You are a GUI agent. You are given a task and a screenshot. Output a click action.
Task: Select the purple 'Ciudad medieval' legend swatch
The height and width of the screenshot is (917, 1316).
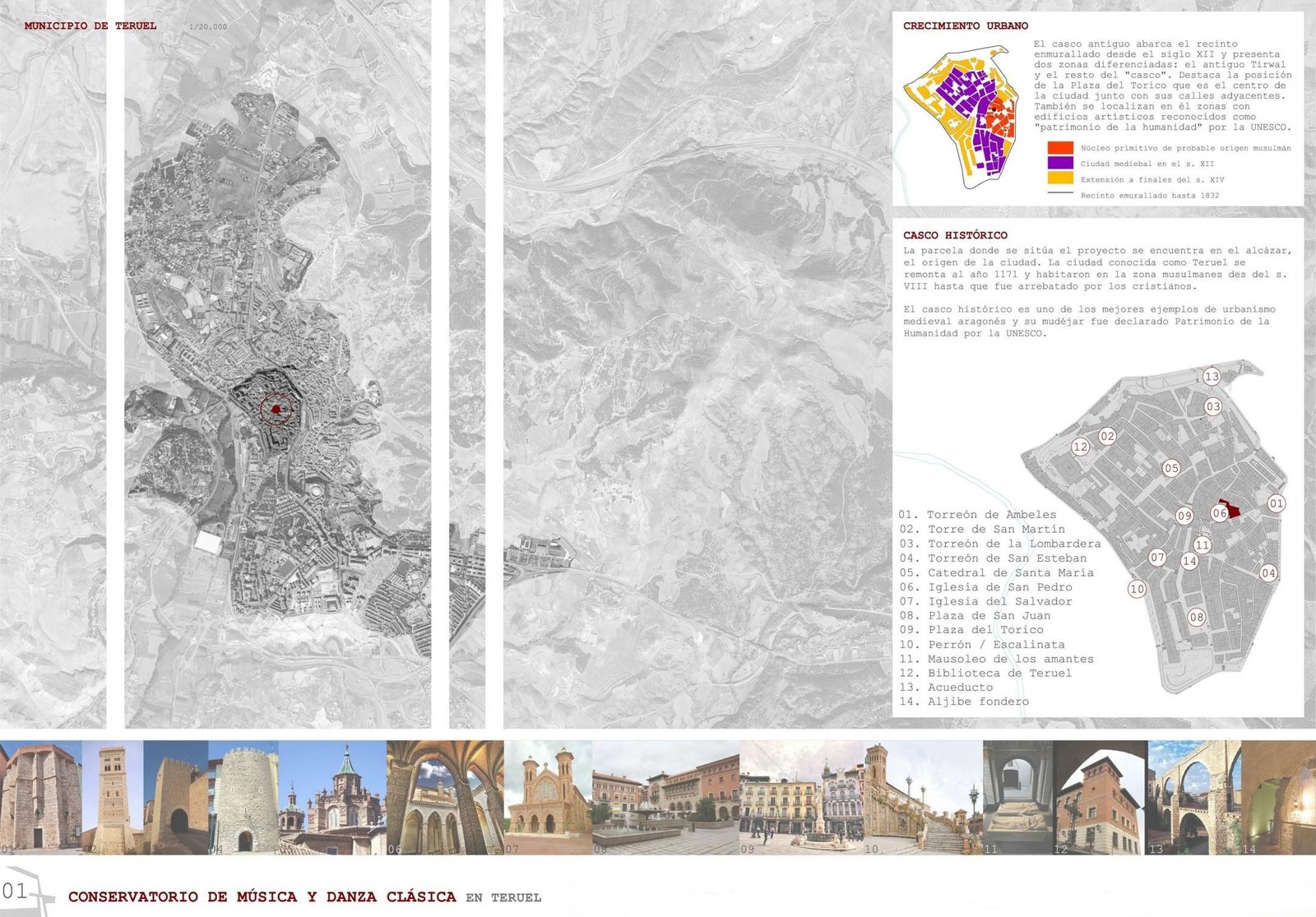click(1060, 163)
